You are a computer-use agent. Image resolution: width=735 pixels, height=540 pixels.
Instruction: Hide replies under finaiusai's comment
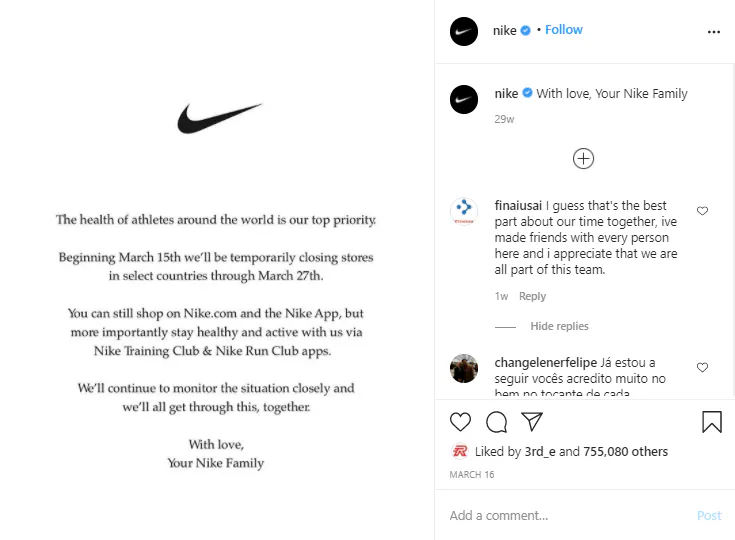point(559,326)
